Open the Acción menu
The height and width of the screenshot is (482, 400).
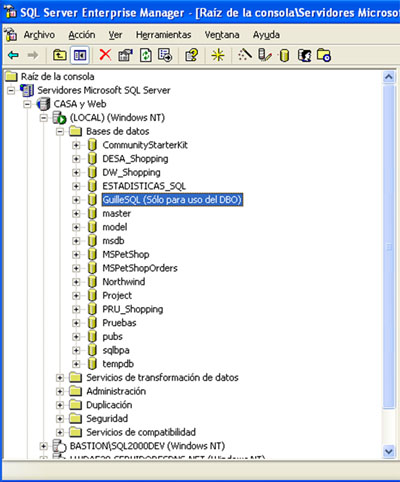(82, 35)
